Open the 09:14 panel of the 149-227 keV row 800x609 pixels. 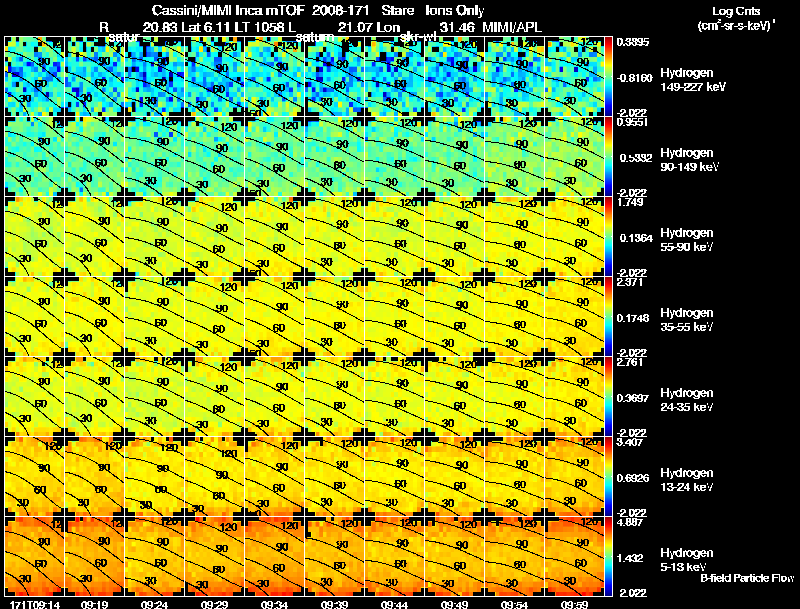click(x=34, y=77)
